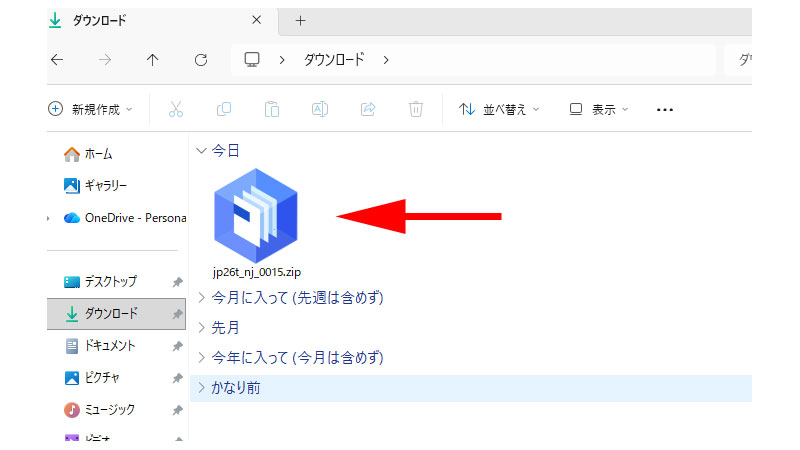
Task: Expand the 先月 group
Action: pos(202,328)
